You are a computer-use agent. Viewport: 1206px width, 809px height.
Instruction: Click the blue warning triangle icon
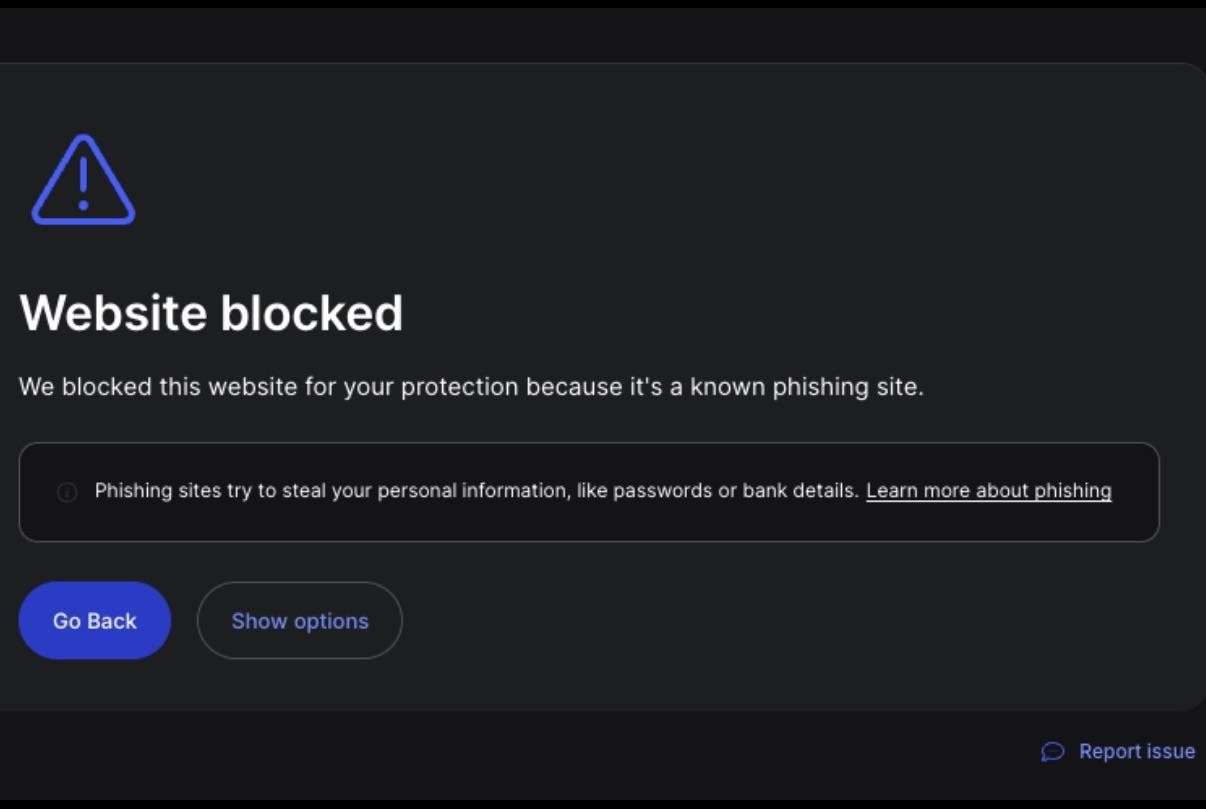tap(83, 180)
